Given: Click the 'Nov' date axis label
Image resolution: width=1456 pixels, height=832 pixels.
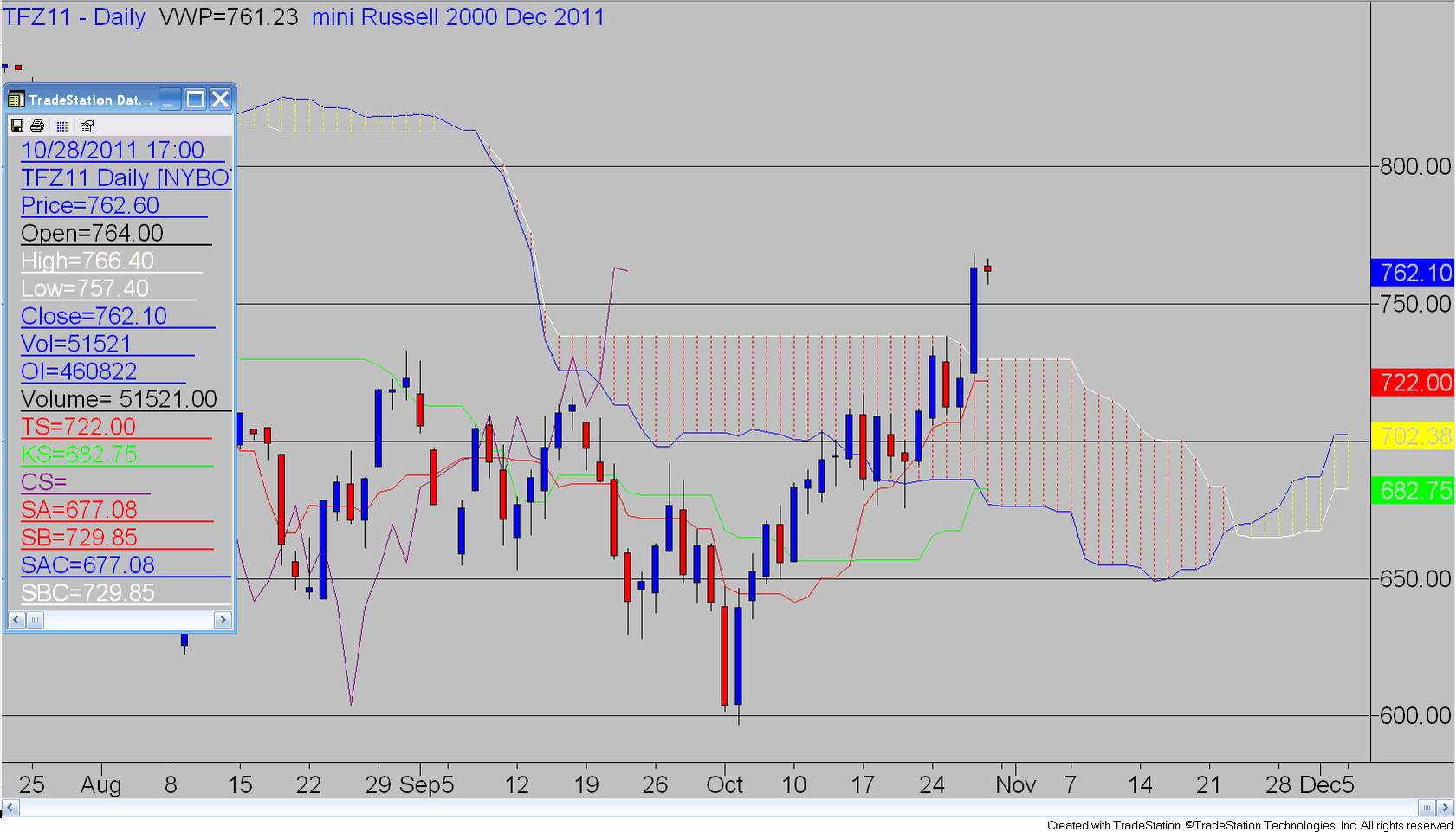Looking at the screenshot, I should click(x=1016, y=785).
